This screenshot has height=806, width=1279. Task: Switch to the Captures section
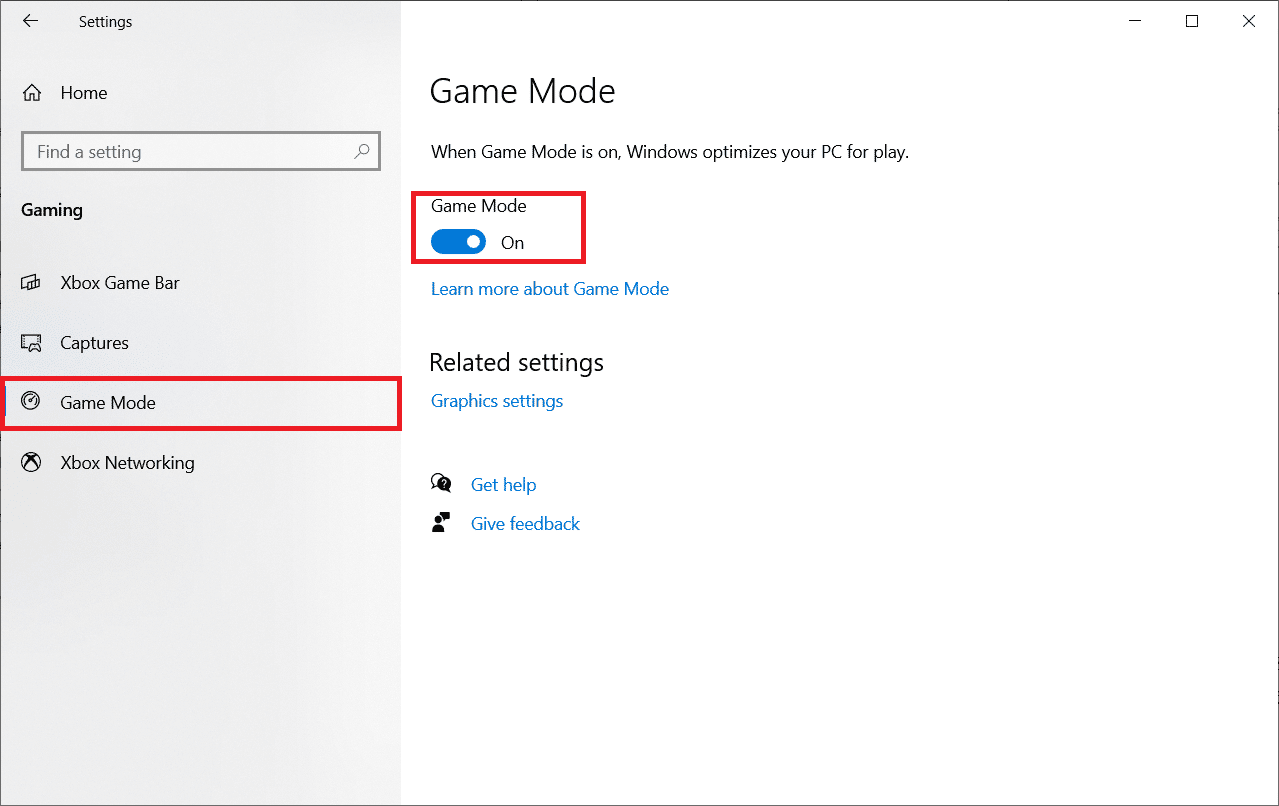point(94,343)
